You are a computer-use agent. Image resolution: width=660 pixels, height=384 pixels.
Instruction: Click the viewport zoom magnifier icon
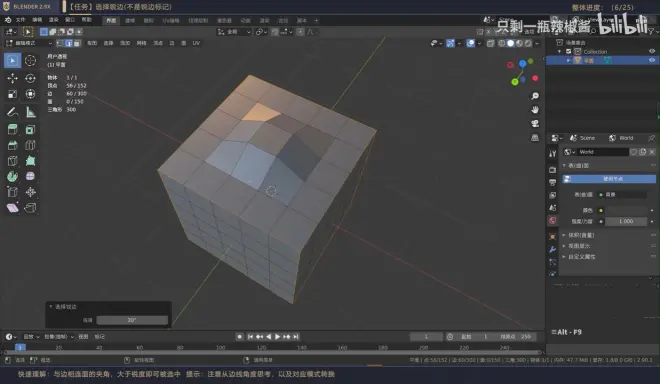tap(535, 96)
